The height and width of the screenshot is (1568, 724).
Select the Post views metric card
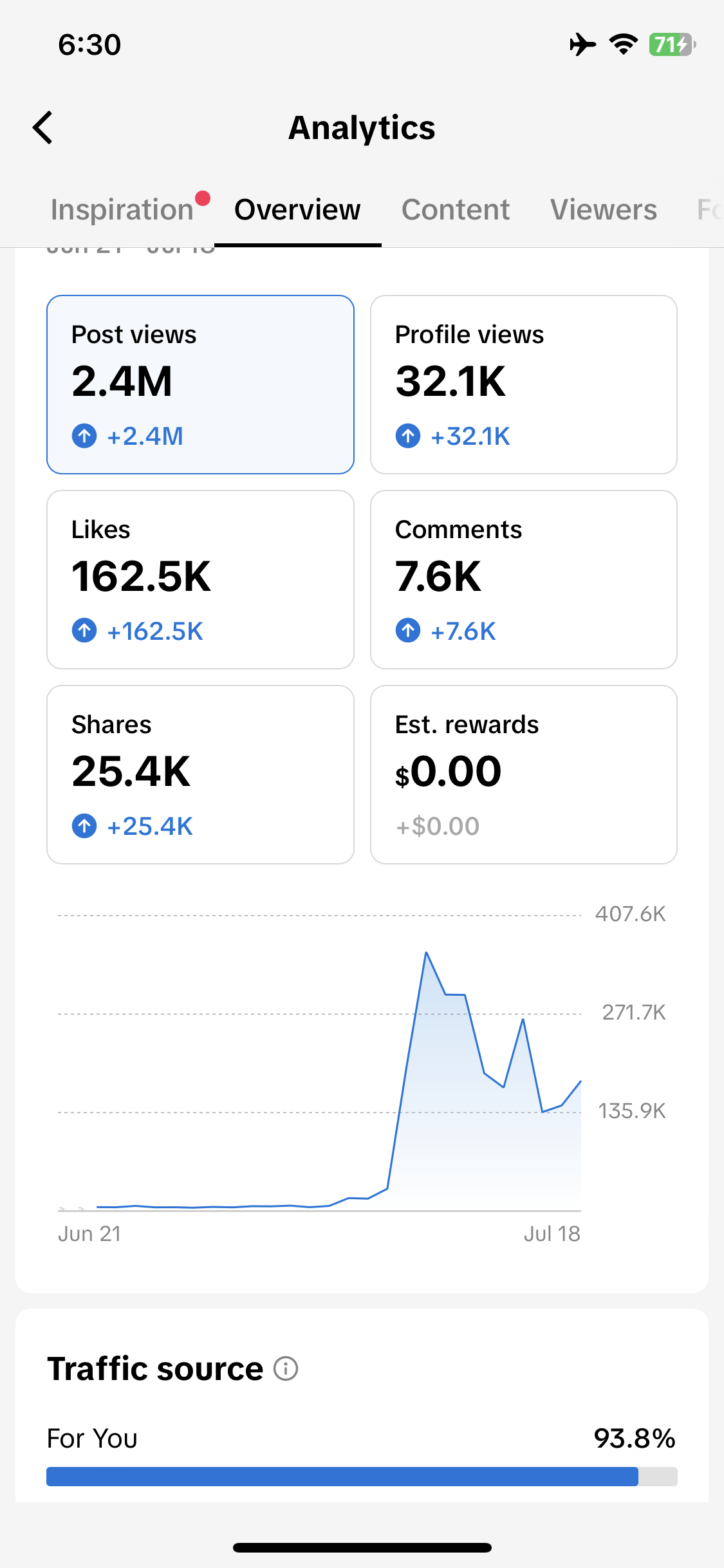pos(200,385)
